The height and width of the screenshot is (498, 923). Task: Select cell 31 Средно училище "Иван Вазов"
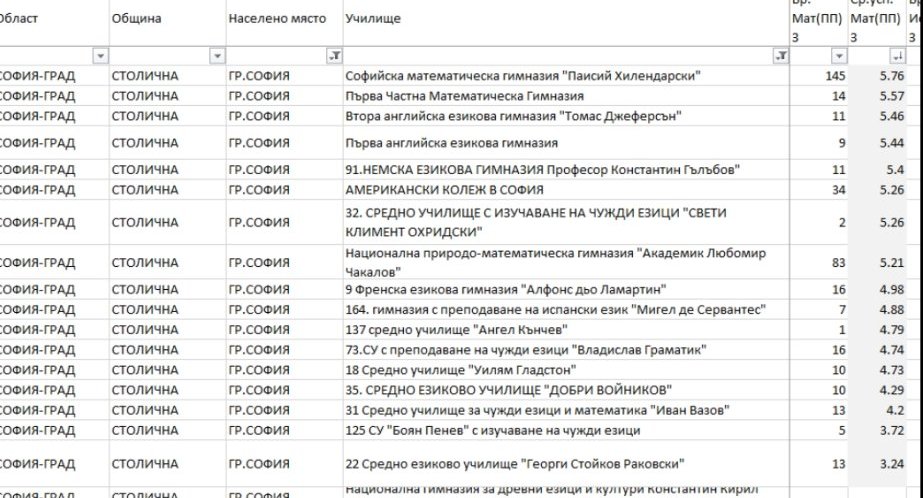[566, 410]
